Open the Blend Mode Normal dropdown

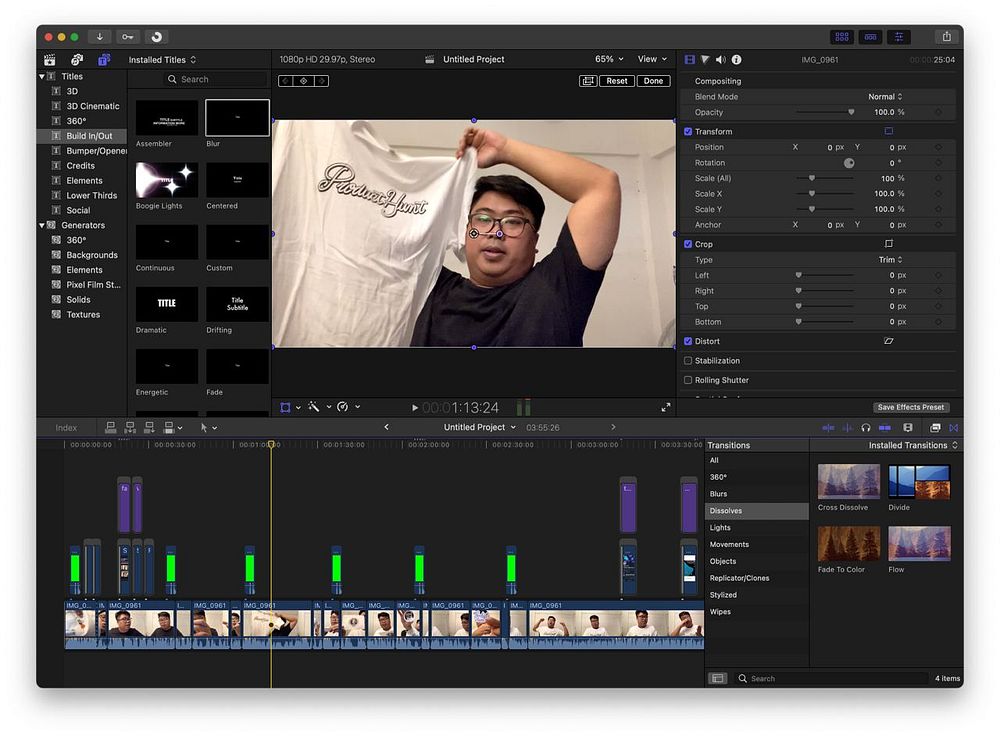coord(885,97)
